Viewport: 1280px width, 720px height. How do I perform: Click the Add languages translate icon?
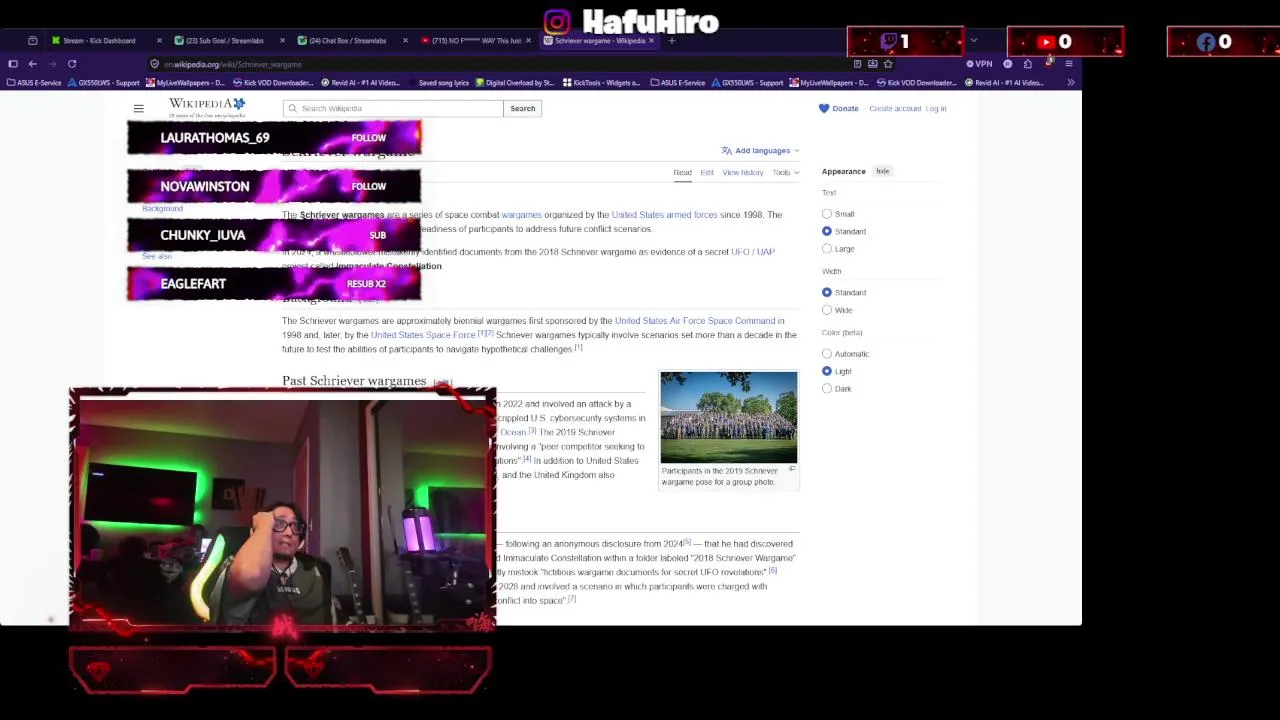[726, 151]
